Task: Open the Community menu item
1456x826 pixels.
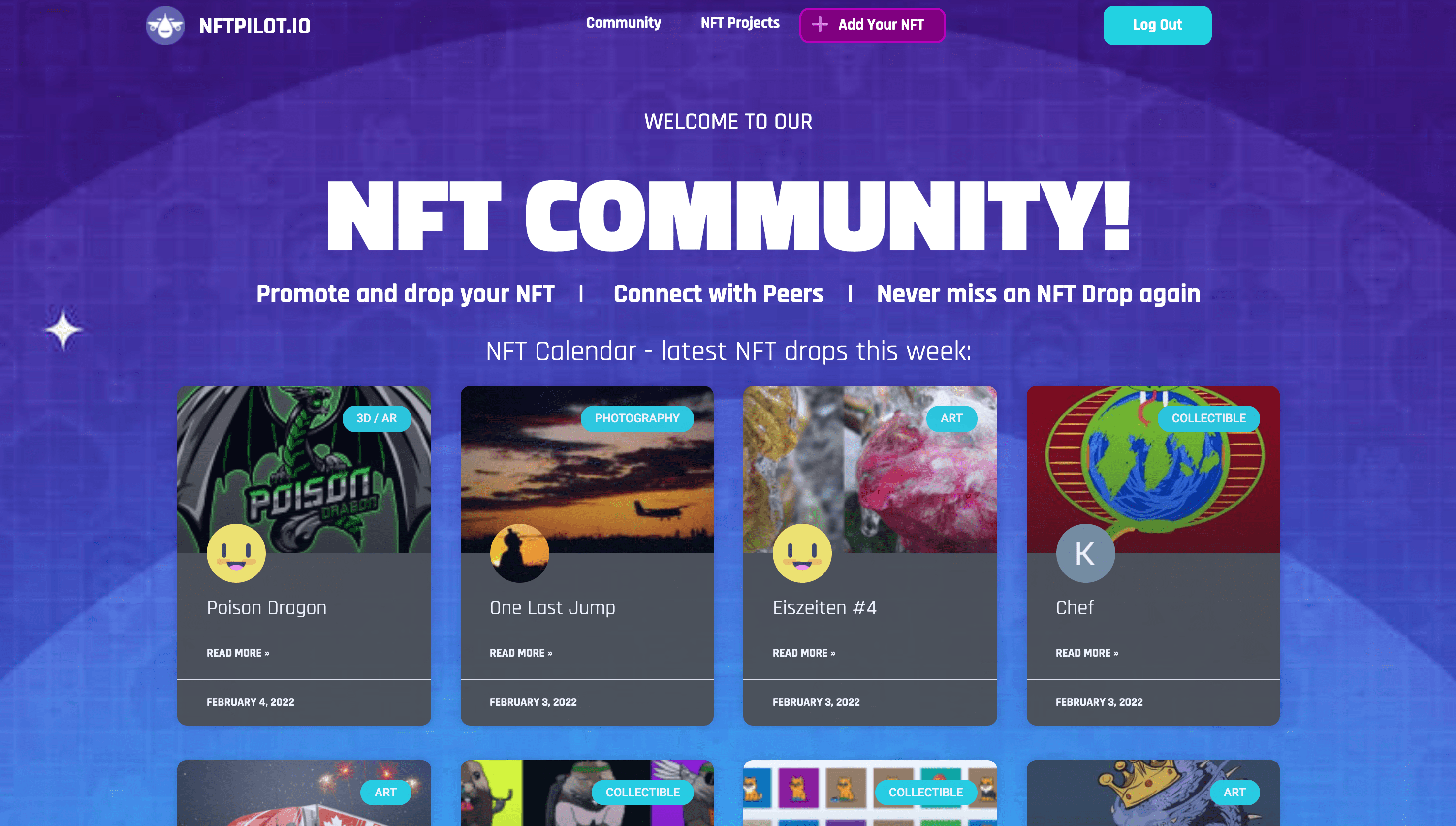Action: tap(623, 23)
